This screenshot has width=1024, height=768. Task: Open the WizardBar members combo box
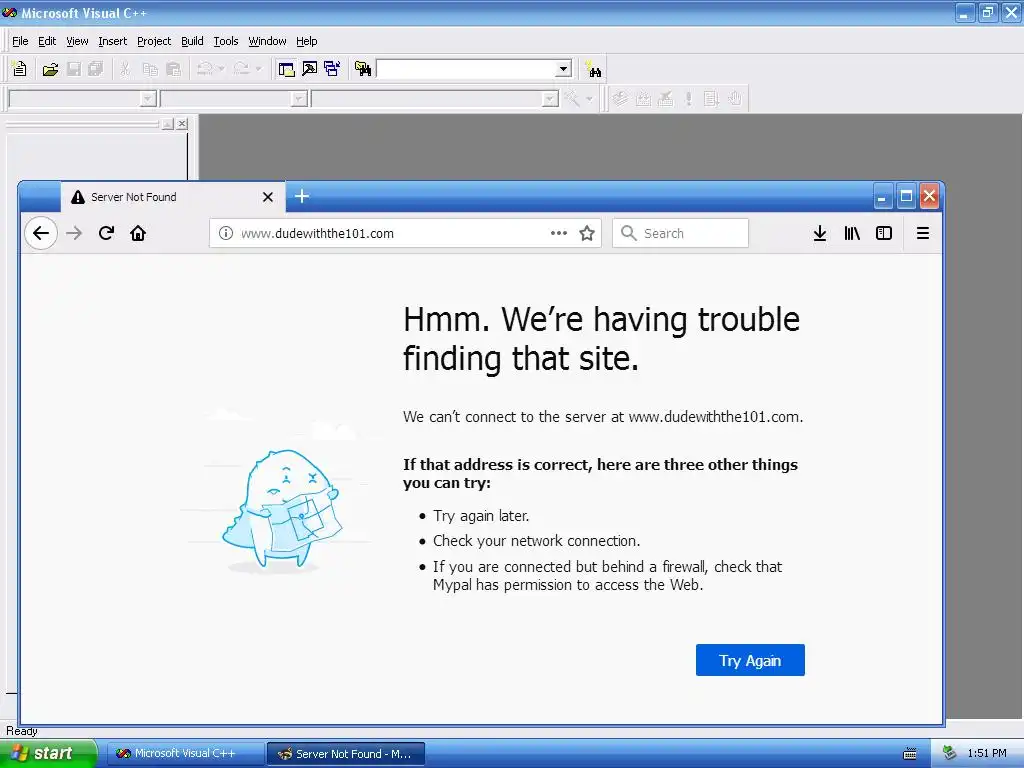435,99
